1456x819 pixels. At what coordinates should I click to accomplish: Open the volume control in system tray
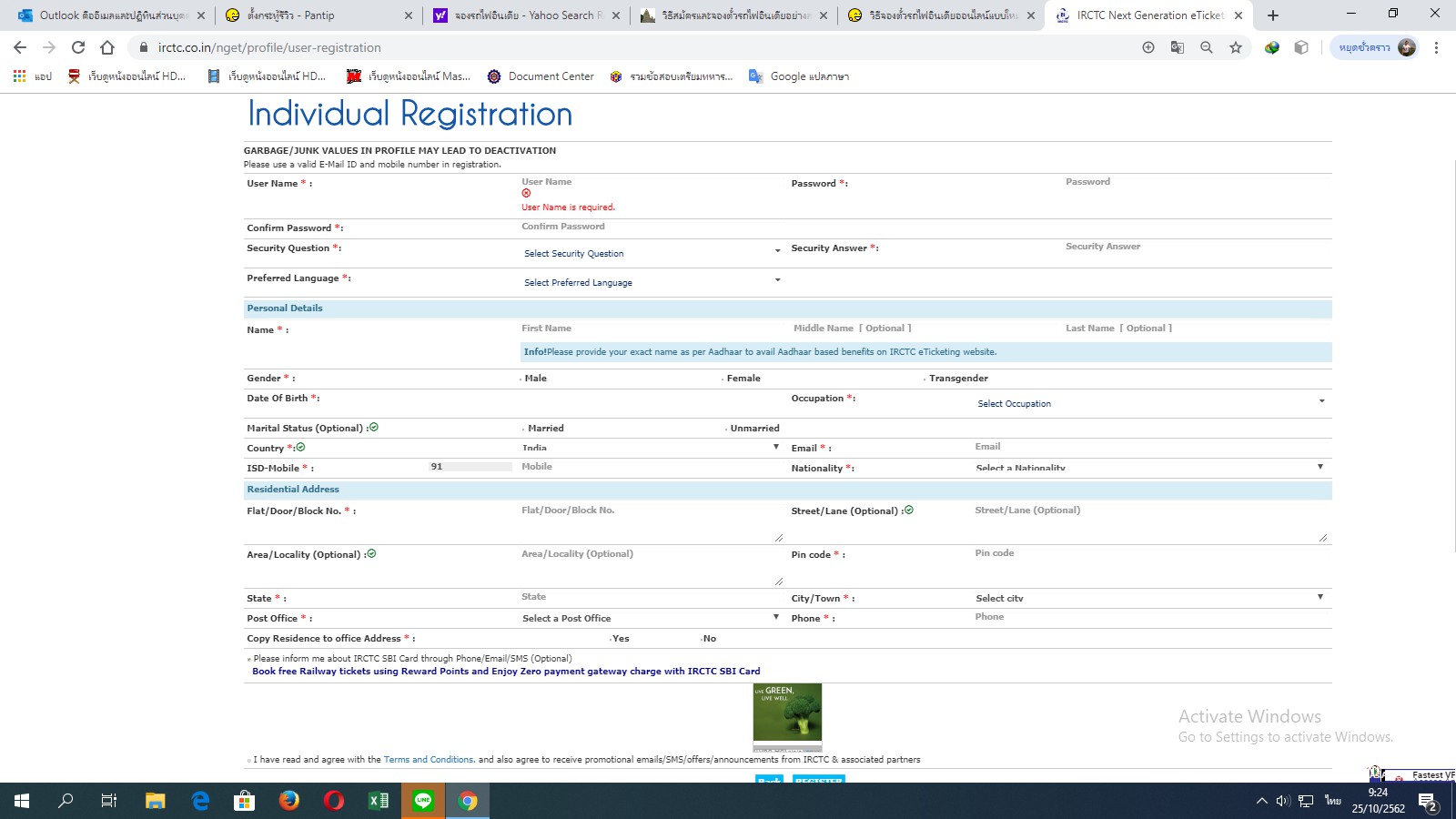click(x=1283, y=801)
